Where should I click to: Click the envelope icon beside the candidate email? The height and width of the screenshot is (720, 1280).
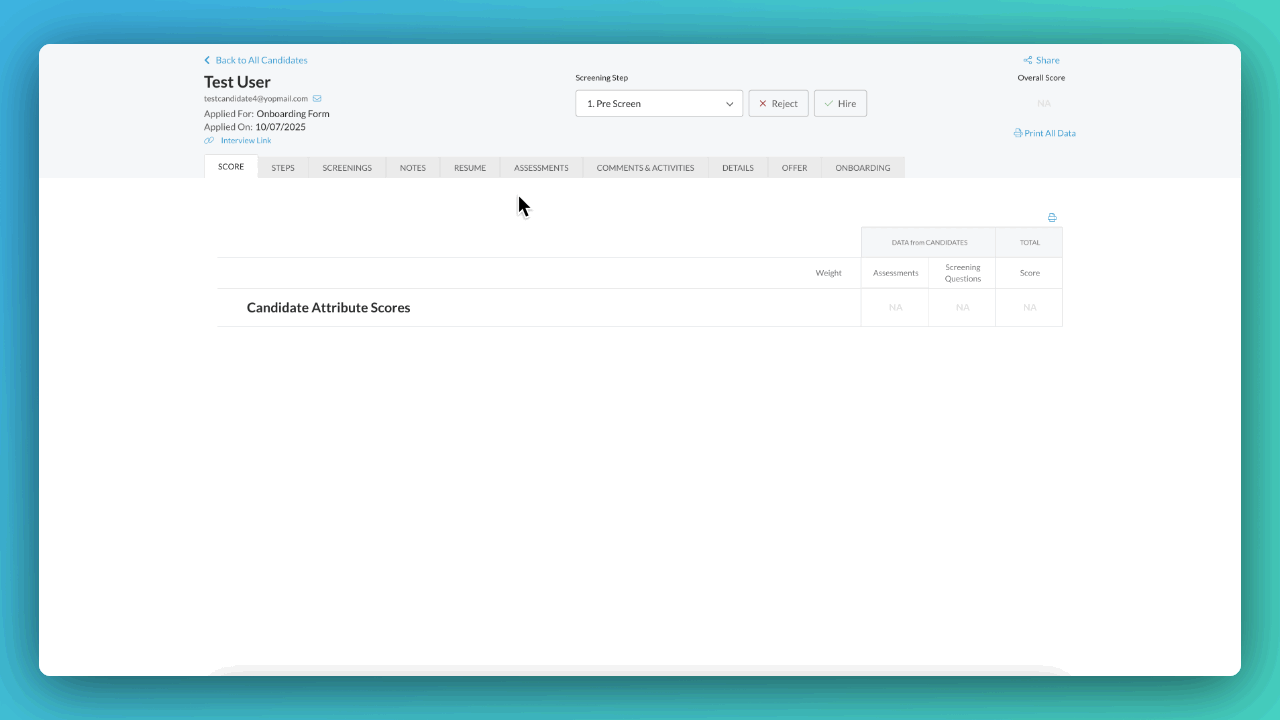pos(316,98)
